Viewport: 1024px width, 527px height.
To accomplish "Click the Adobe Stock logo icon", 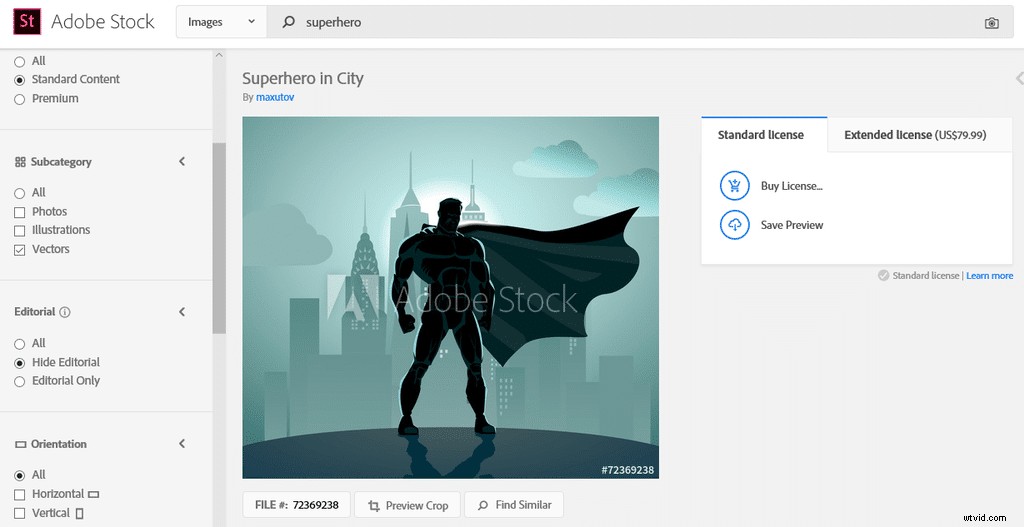I will pos(27,21).
